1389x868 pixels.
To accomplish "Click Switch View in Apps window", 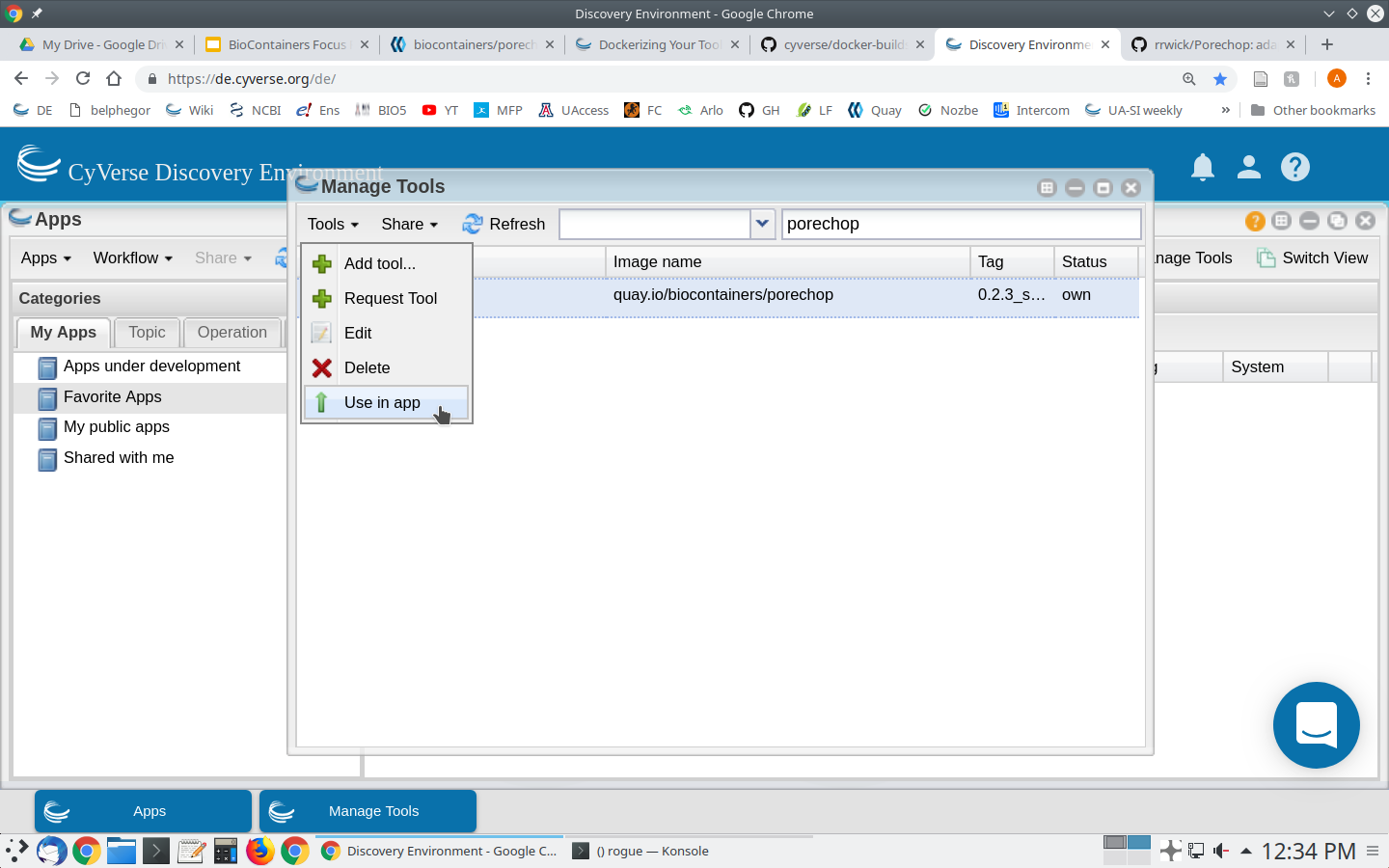I will pos(1313,258).
